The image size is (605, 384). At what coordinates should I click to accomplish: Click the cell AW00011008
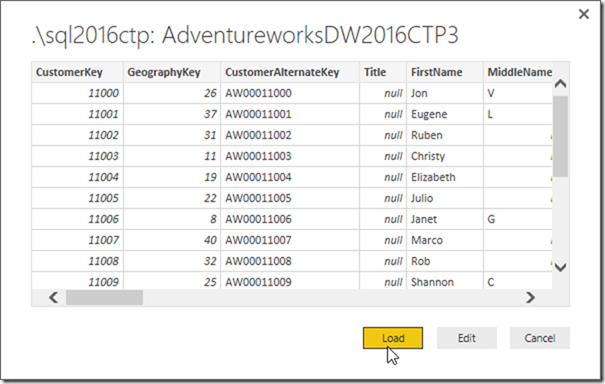[x=290, y=261]
